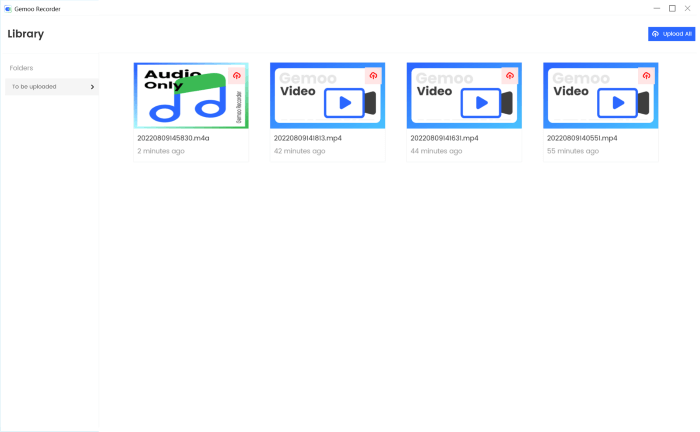This screenshot has height=432, width=700.
Task: Select the To be uploaded folder
Action: 52,87
